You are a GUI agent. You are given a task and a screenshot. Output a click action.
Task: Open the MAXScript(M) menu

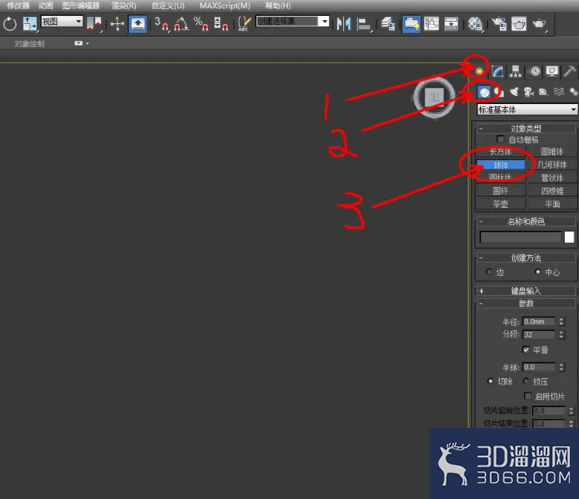[x=225, y=6]
